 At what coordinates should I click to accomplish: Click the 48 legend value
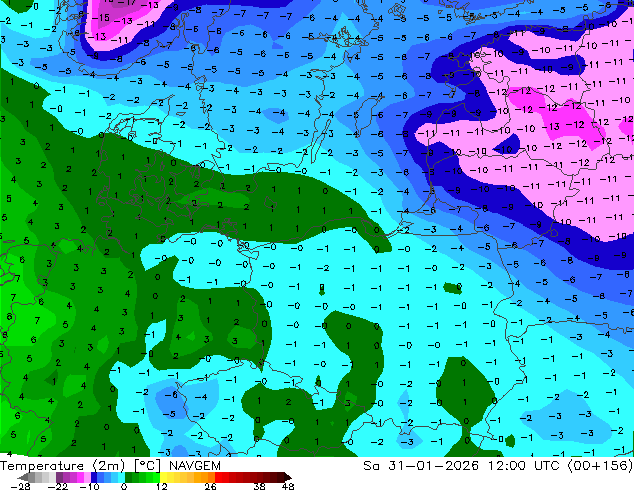click(288, 486)
